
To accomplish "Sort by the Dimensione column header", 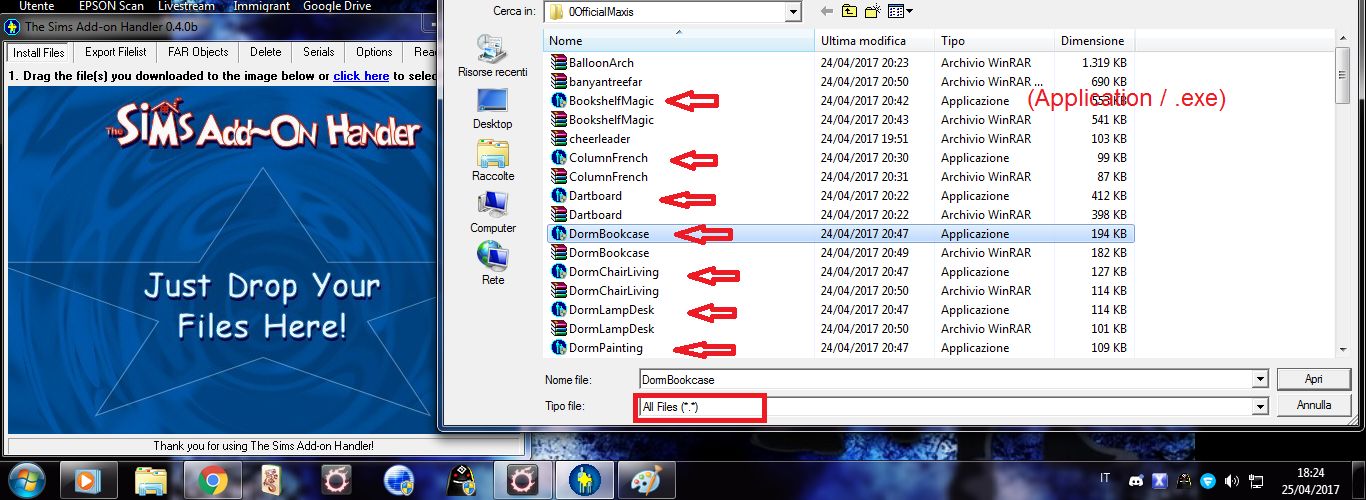I will tap(1095, 41).
